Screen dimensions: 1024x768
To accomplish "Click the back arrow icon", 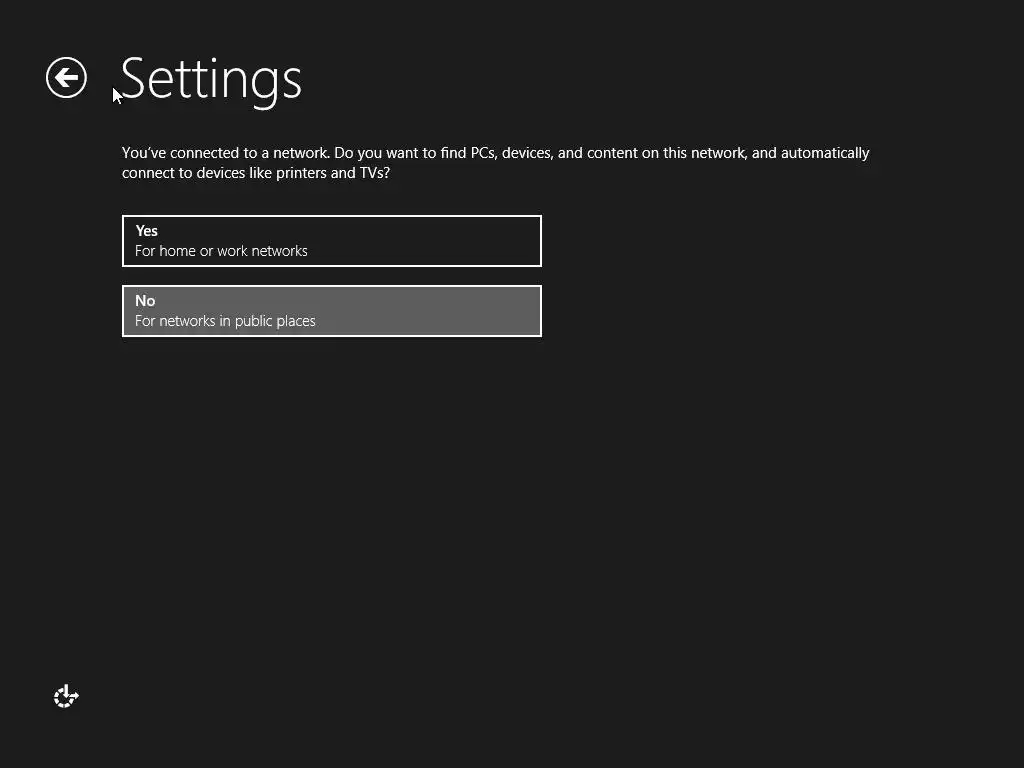I will pos(66,78).
